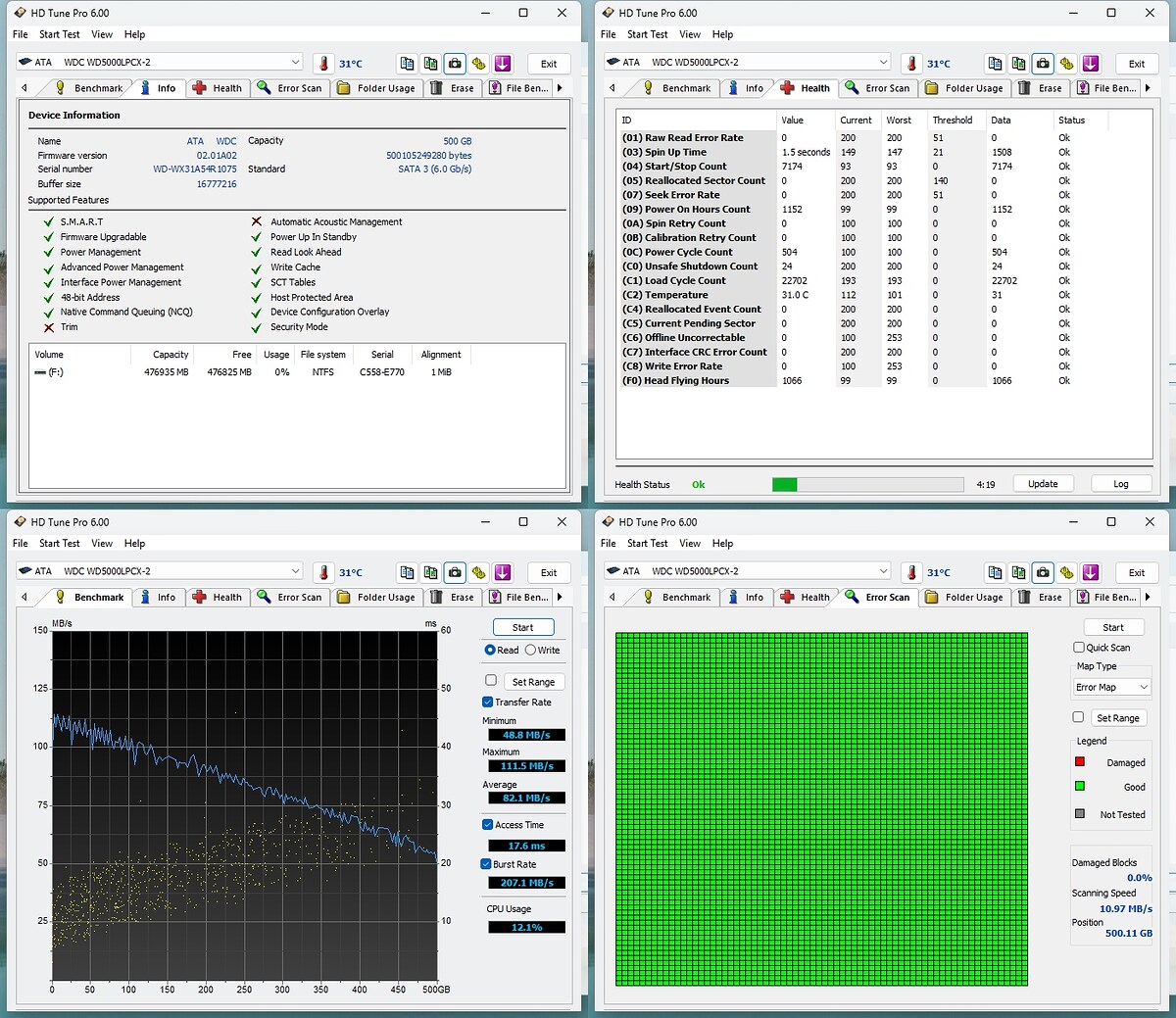Click the camera icon in the Benchmark window
This screenshot has height=1018, width=1176.
(x=455, y=572)
